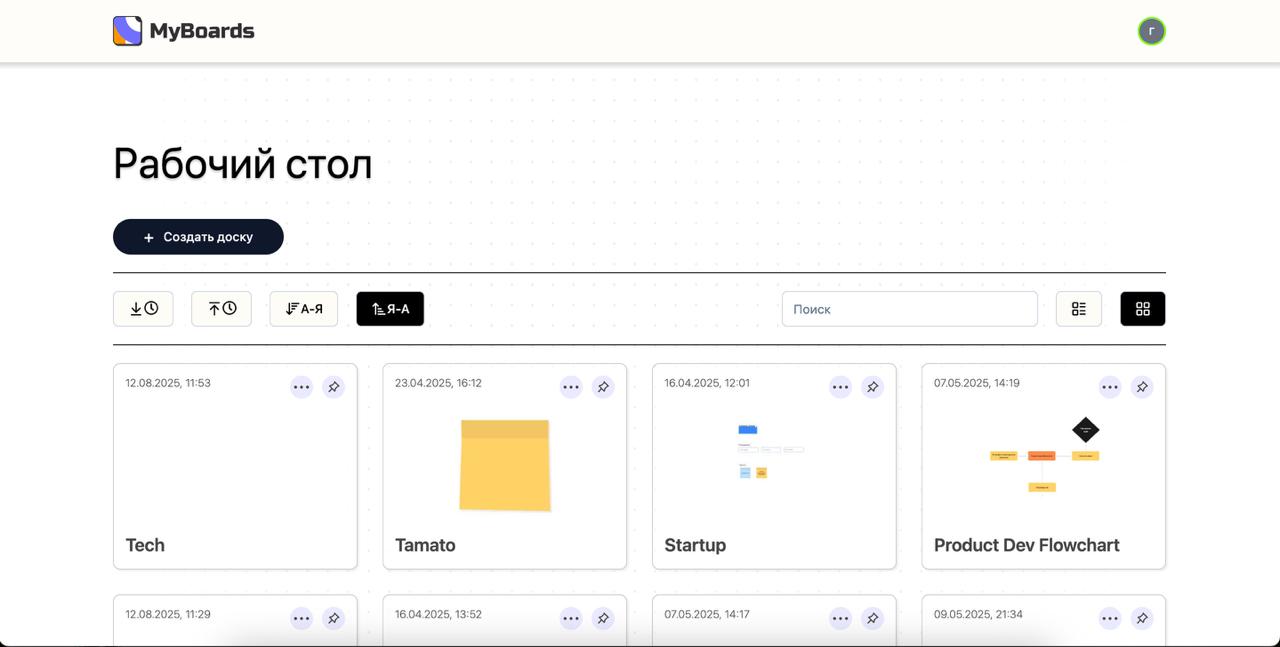Screen dimensions: 1280x647
Task: Click the date 23.04.2025, 16:12
Action: coord(438,383)
